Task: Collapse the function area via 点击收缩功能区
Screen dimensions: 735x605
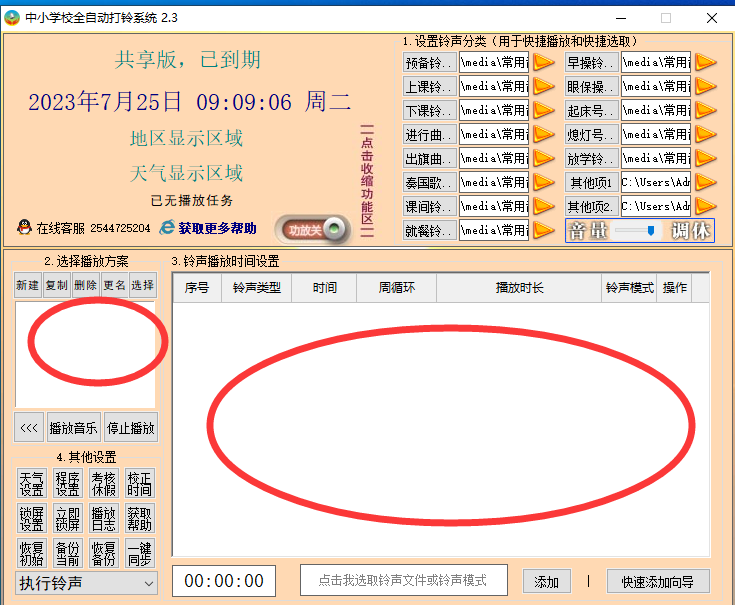Action: [x=367, y=181]
